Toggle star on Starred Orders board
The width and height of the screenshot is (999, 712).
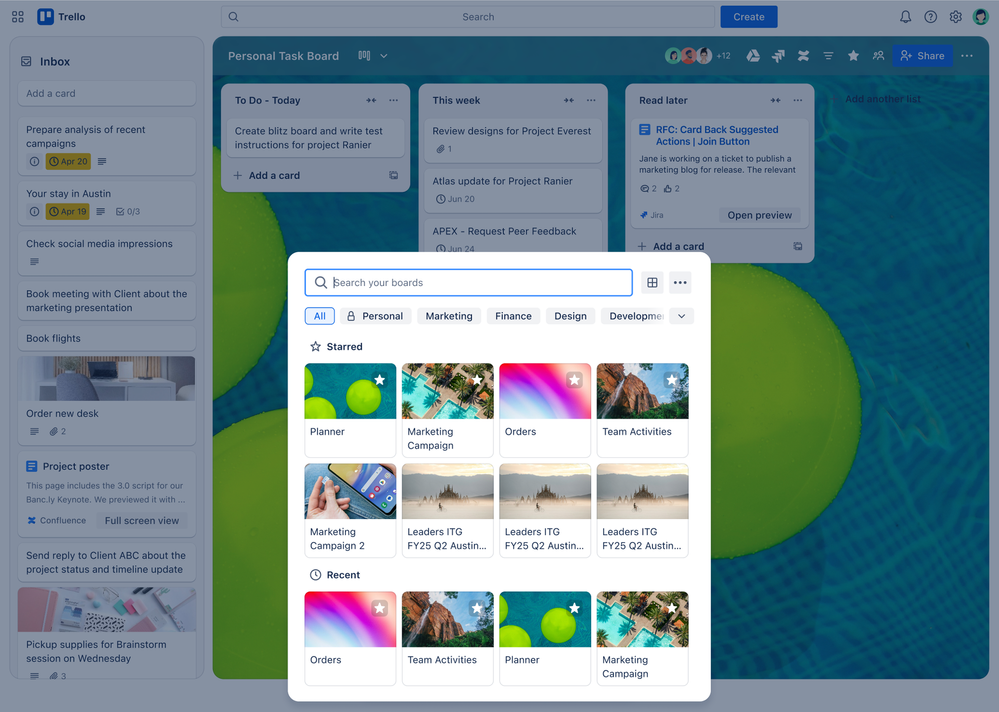click(x=575, y=380)
